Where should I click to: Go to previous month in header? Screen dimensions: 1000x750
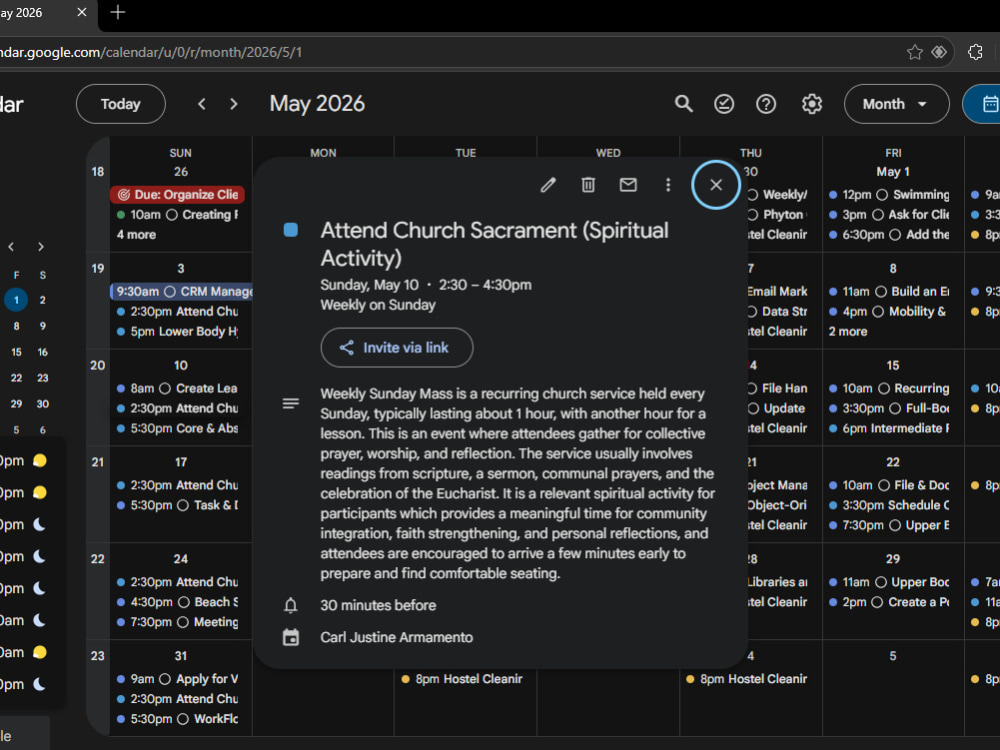202,104
